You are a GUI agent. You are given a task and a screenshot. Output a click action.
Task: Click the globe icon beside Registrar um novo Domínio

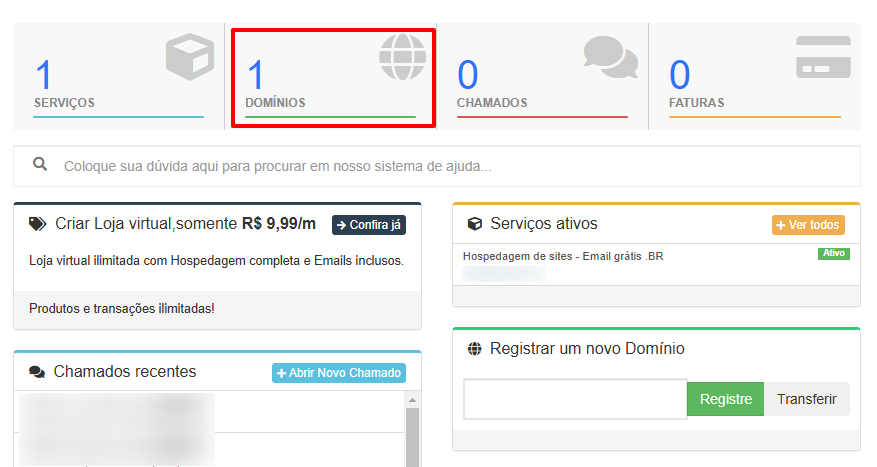tap(475, 349)
